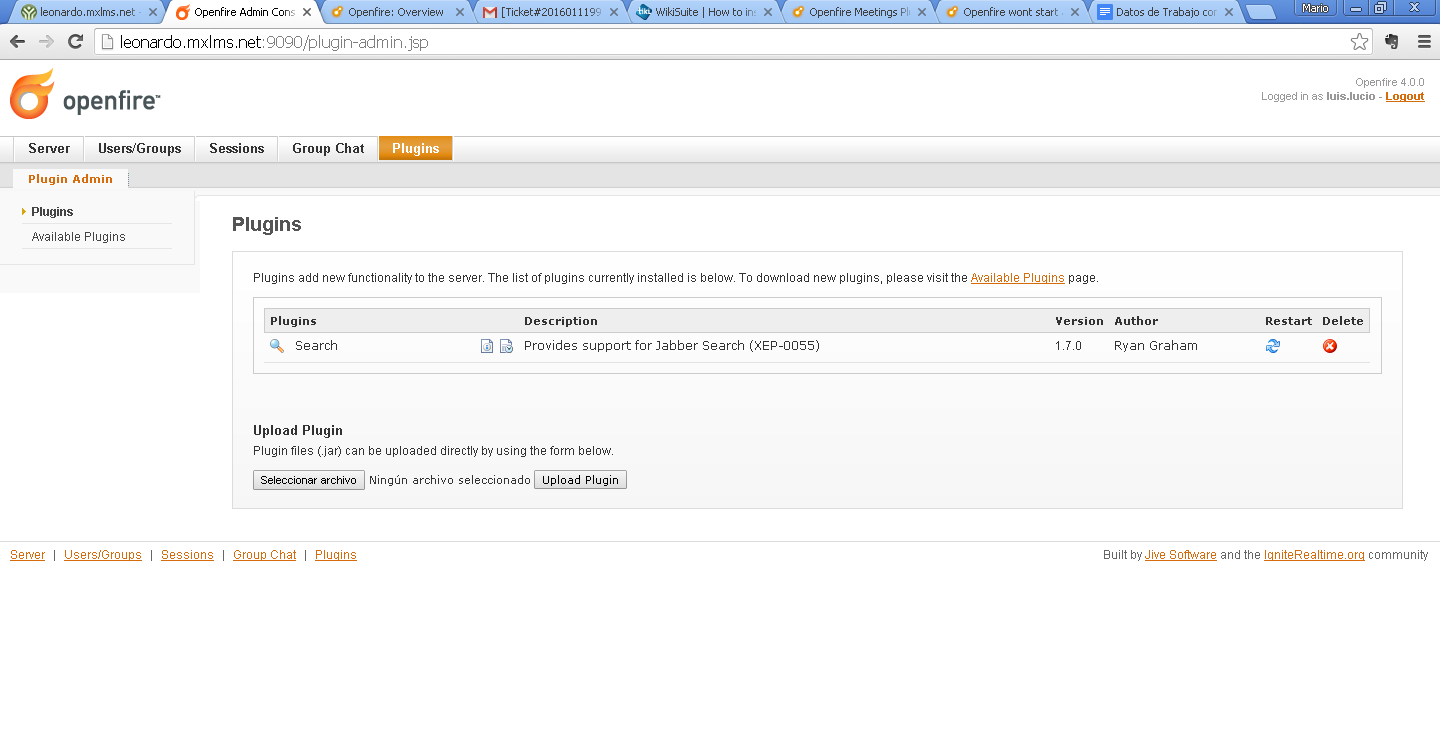Click the Openfire logo

point(85,95)
